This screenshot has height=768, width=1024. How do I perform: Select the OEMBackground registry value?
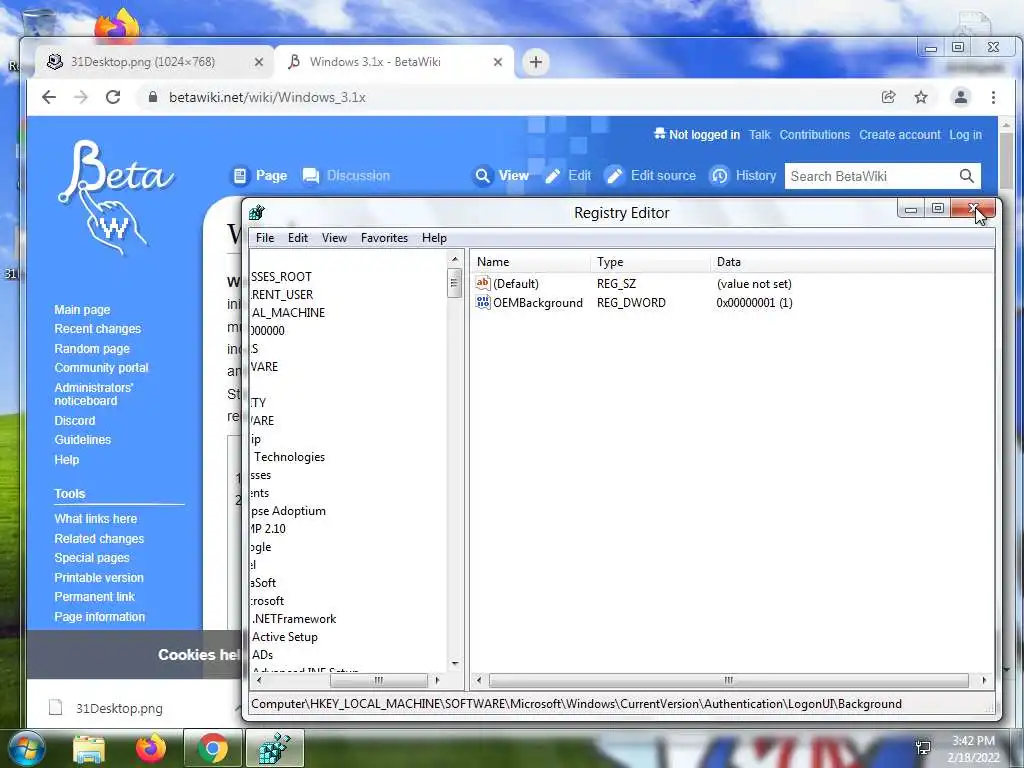coord(537,302)
